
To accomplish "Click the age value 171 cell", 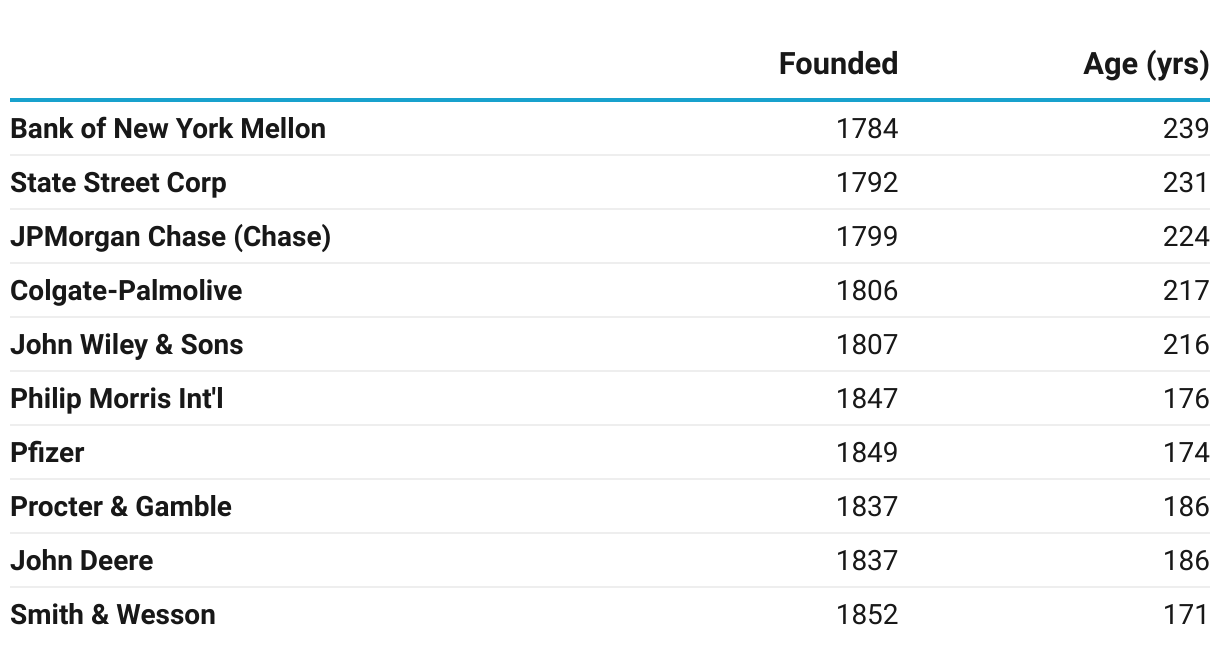I will 1186,615.
